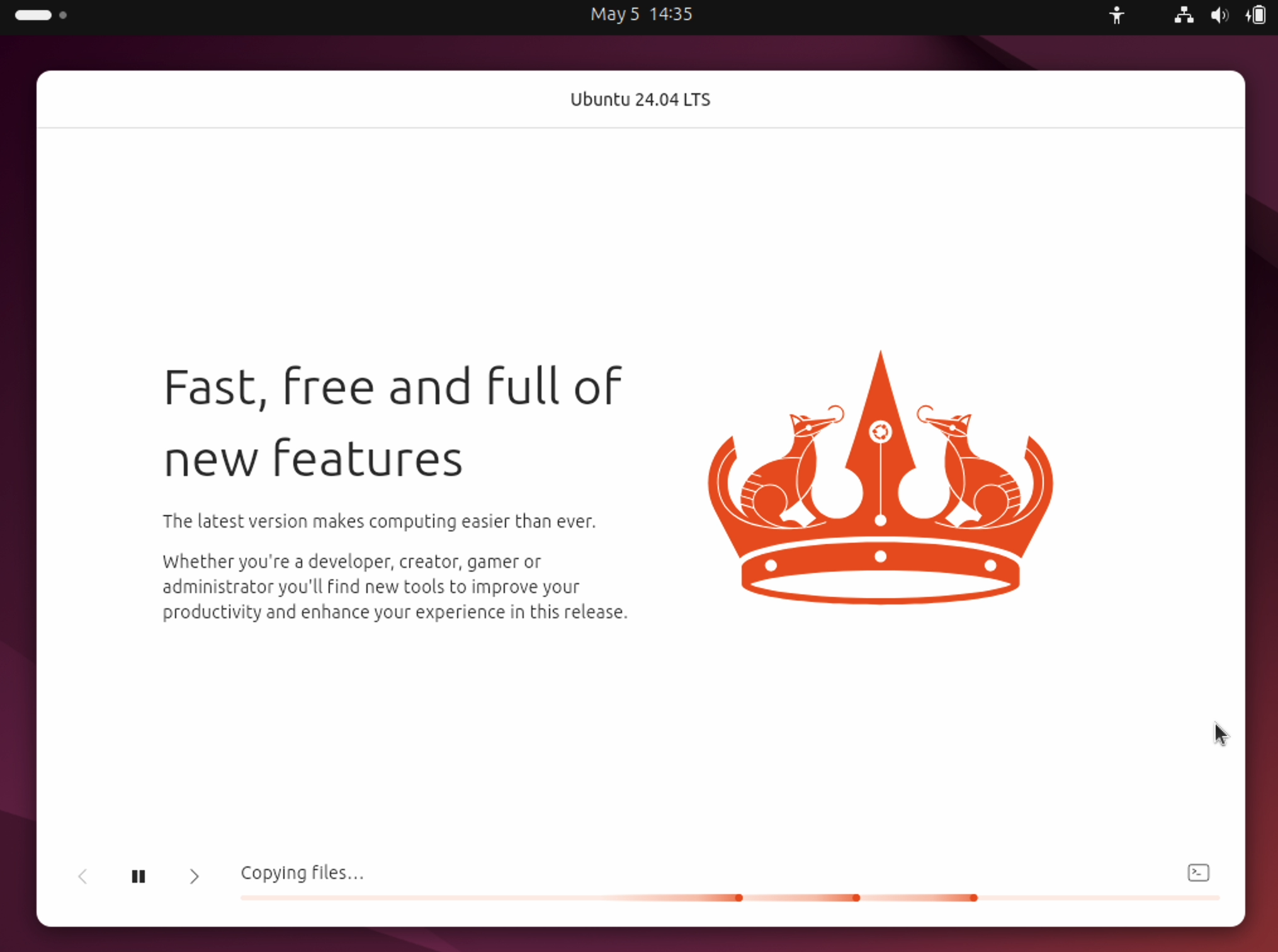The width and height of the screenshot is (1278, 952).
Task: Click the volume speaker icon
Action: pyautogui.click(x=1219, y=15)
